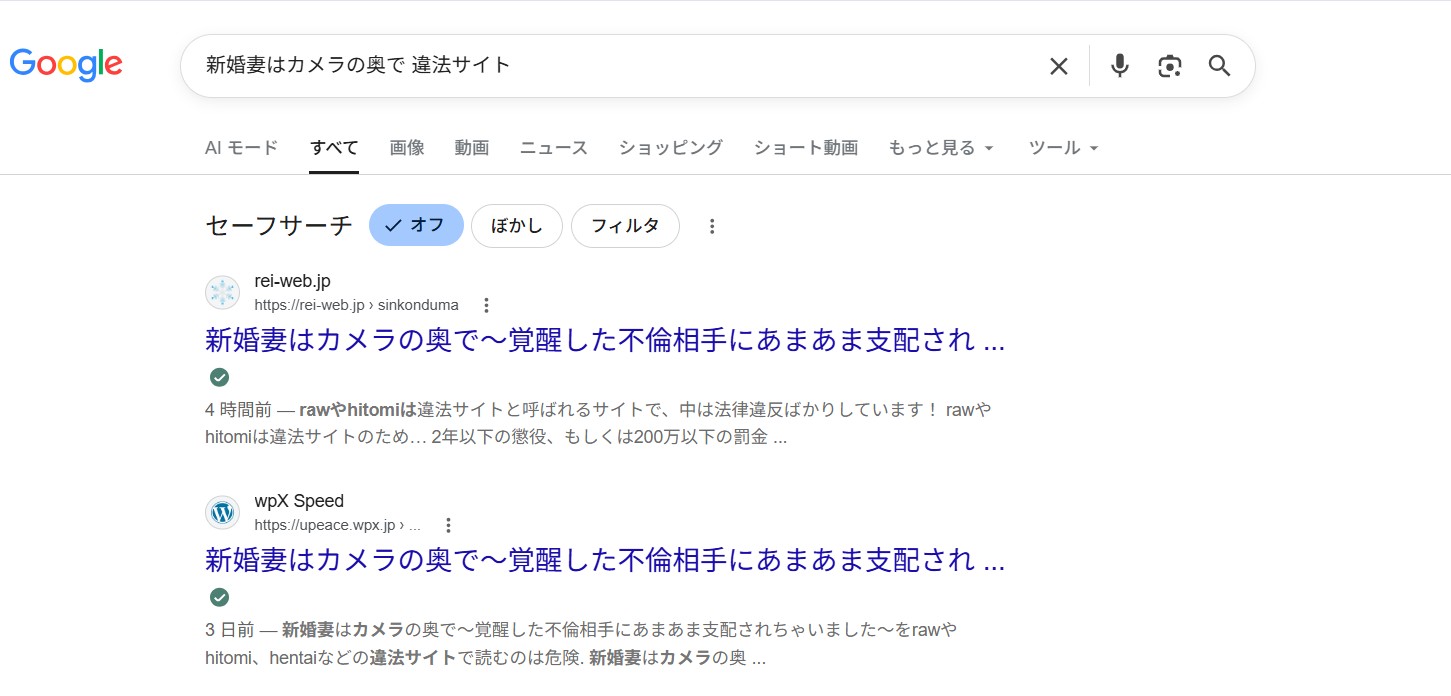Click the セーフサーチ label
The height and width of the screenshot is (696, 1451).
tap(279, 225)
